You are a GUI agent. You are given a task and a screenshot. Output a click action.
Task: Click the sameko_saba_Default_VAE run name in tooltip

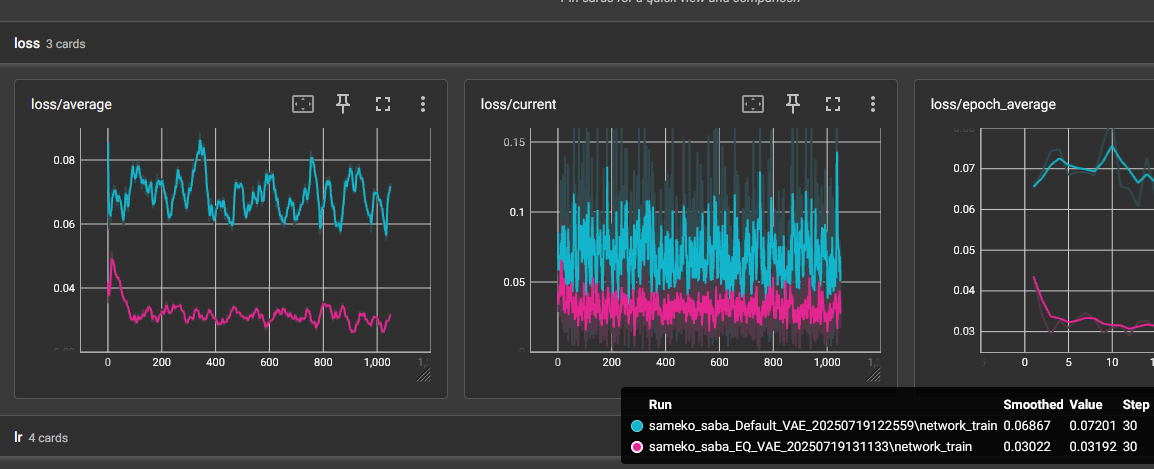[823, 426]
